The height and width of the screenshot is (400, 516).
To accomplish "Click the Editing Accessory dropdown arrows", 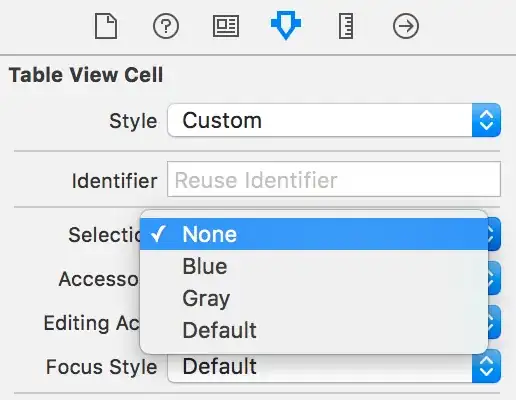I will 494,322.
